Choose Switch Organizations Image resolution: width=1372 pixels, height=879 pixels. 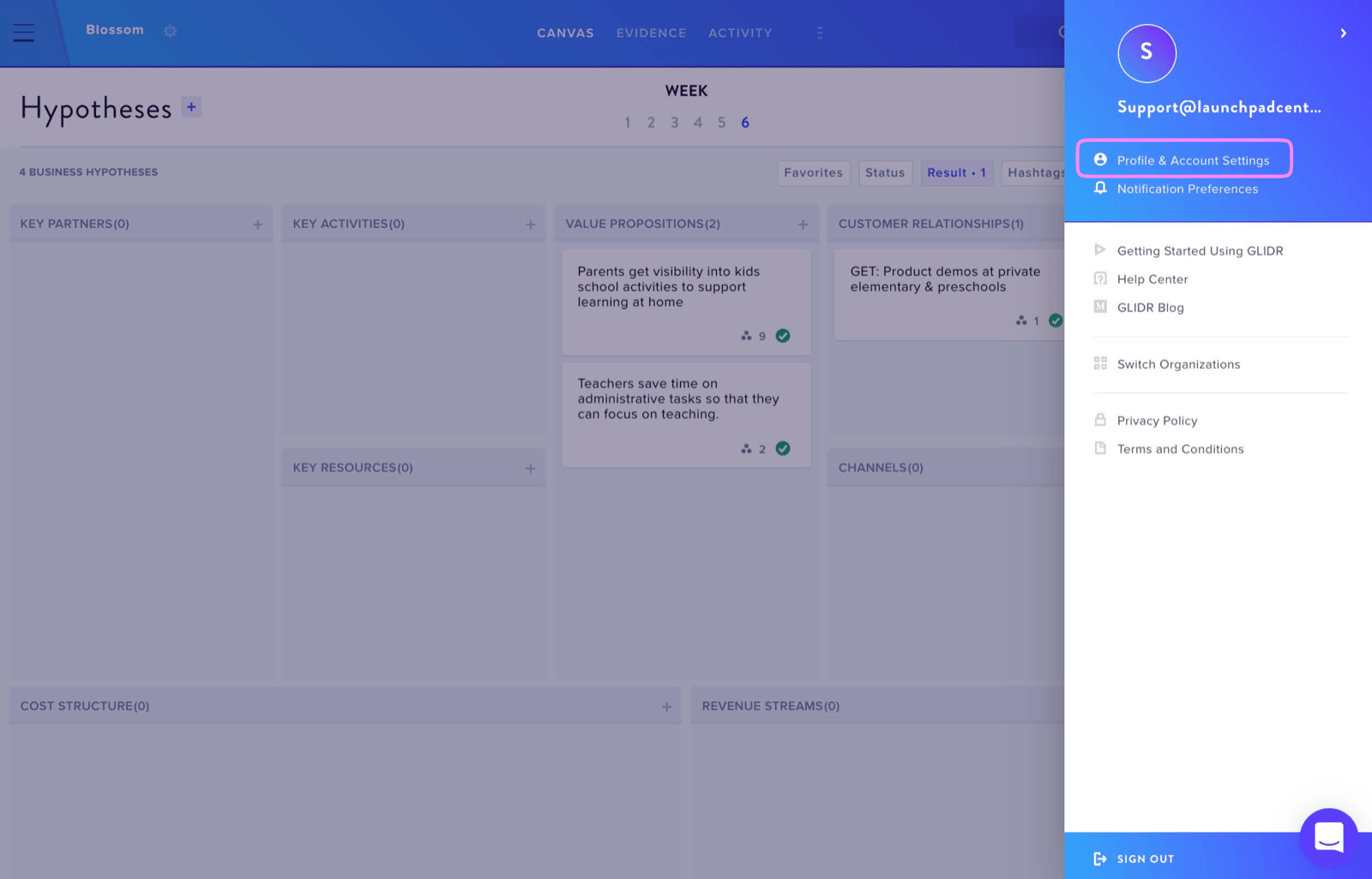point(1178,364)
